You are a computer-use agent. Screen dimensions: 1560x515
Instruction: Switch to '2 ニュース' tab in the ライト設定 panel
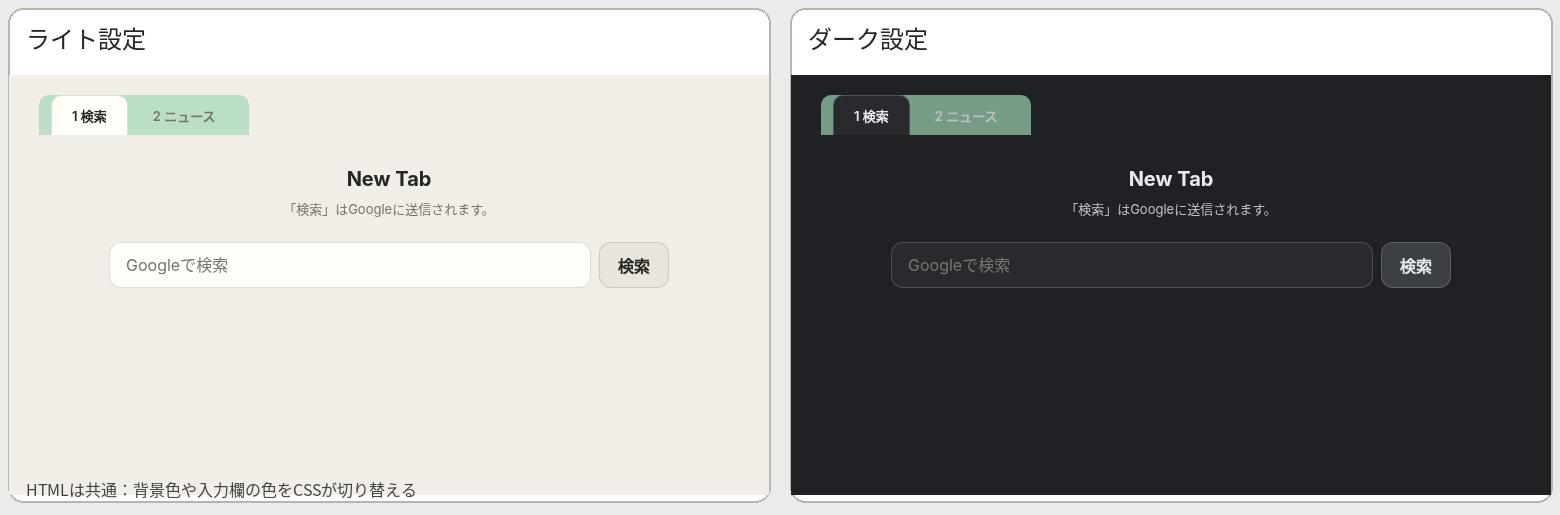click(x=184, y=116)
